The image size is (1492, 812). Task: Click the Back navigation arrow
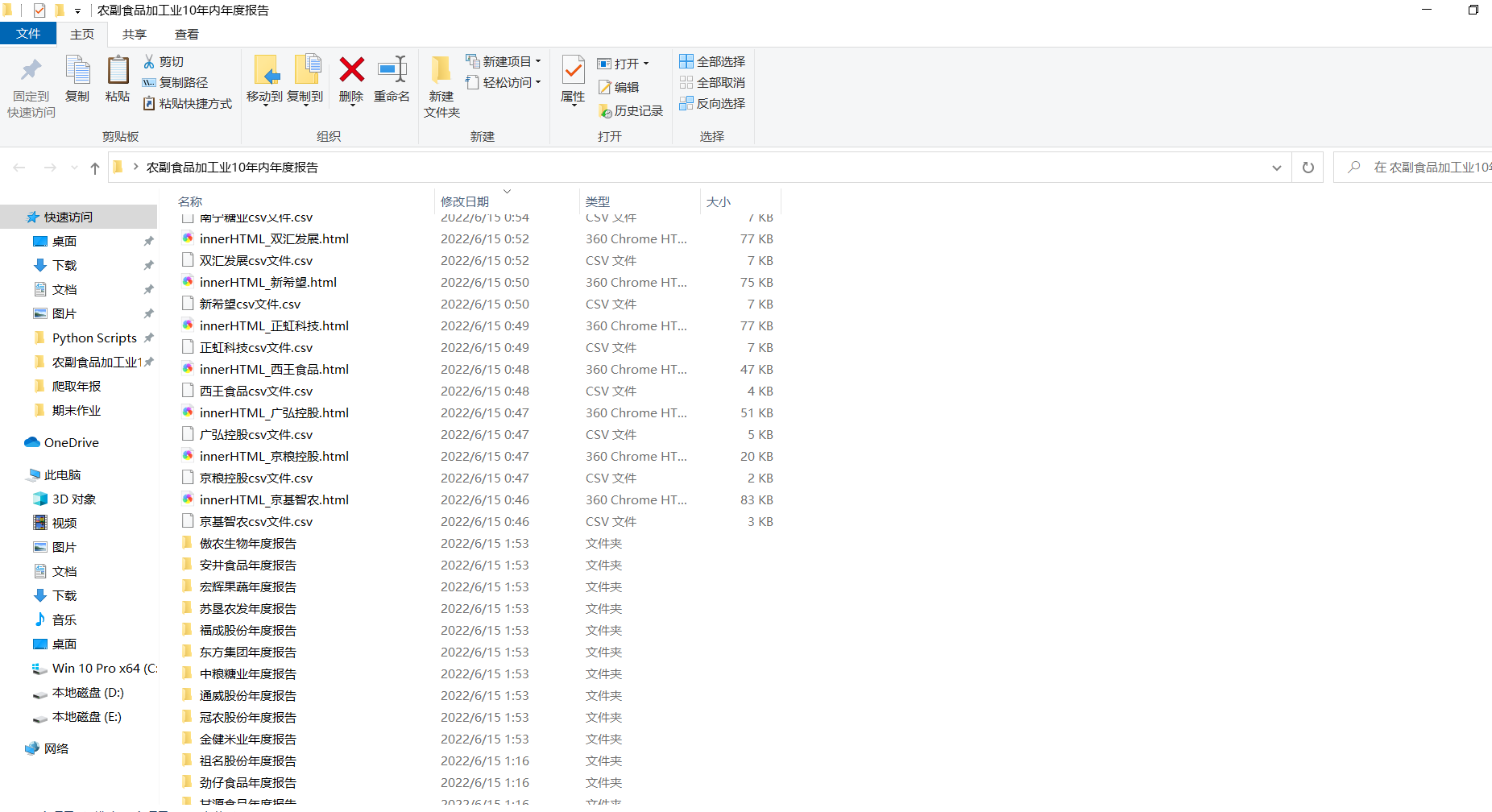pyautogui.click(x=19, y=168)
